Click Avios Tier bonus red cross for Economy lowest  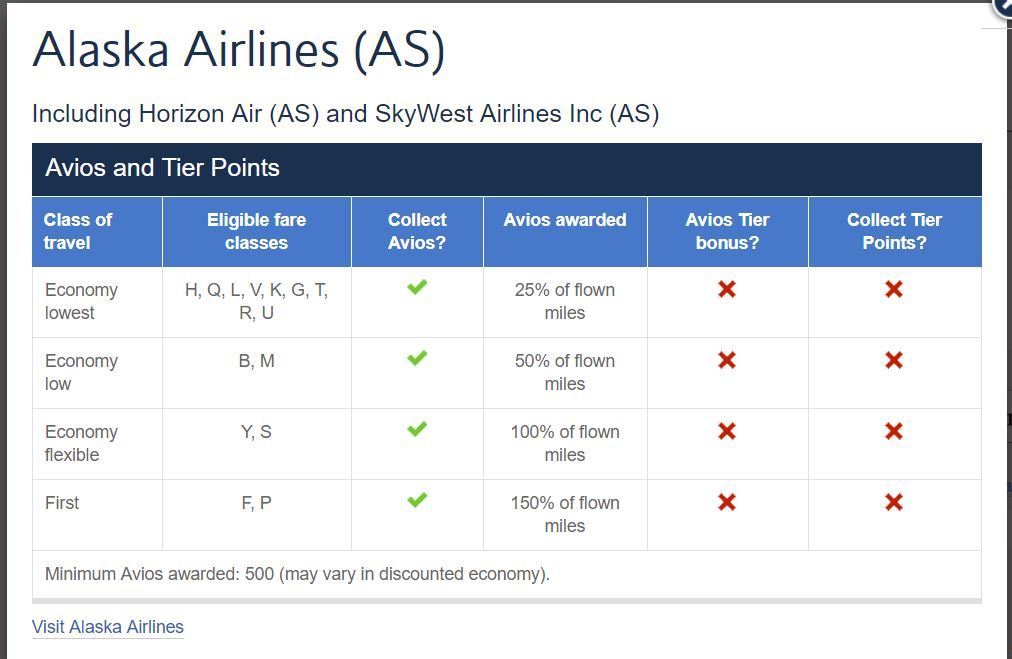pos(727,289)
